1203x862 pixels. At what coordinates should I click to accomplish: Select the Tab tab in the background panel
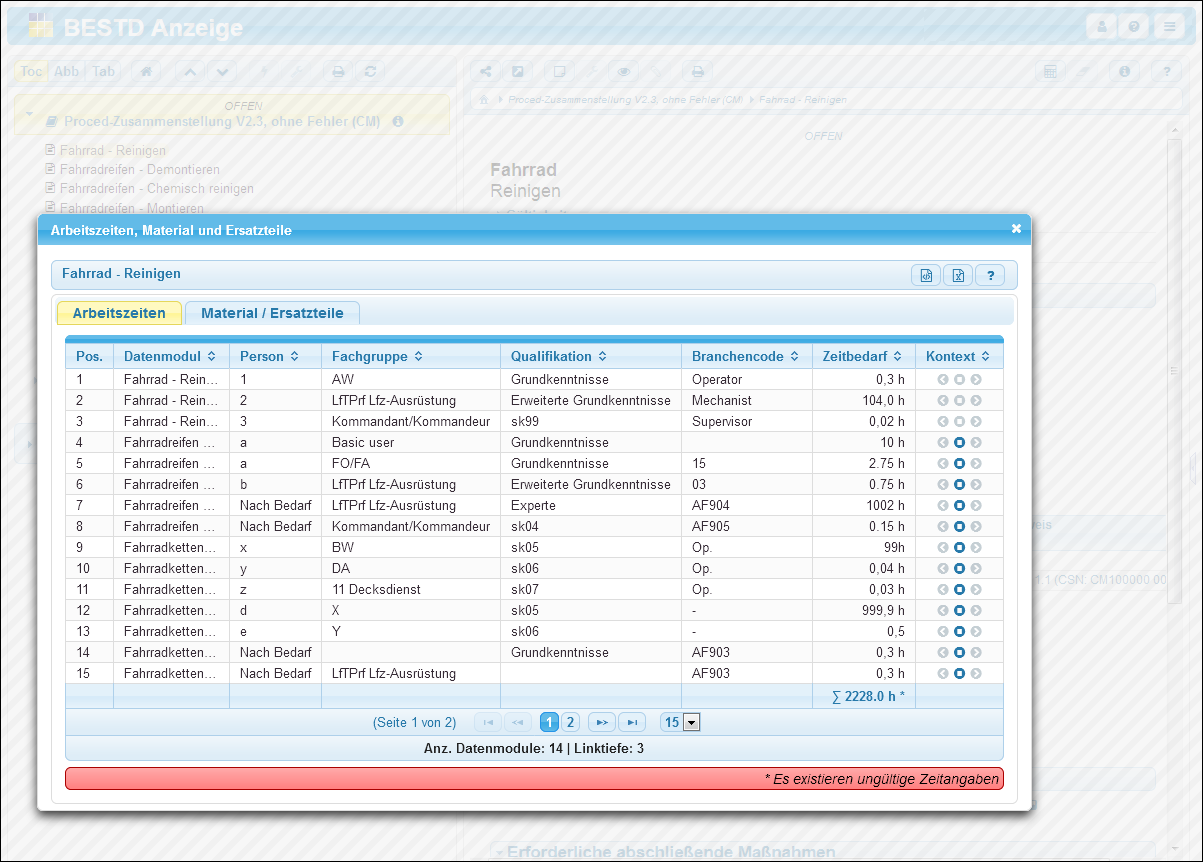click(x=103, y=71)
